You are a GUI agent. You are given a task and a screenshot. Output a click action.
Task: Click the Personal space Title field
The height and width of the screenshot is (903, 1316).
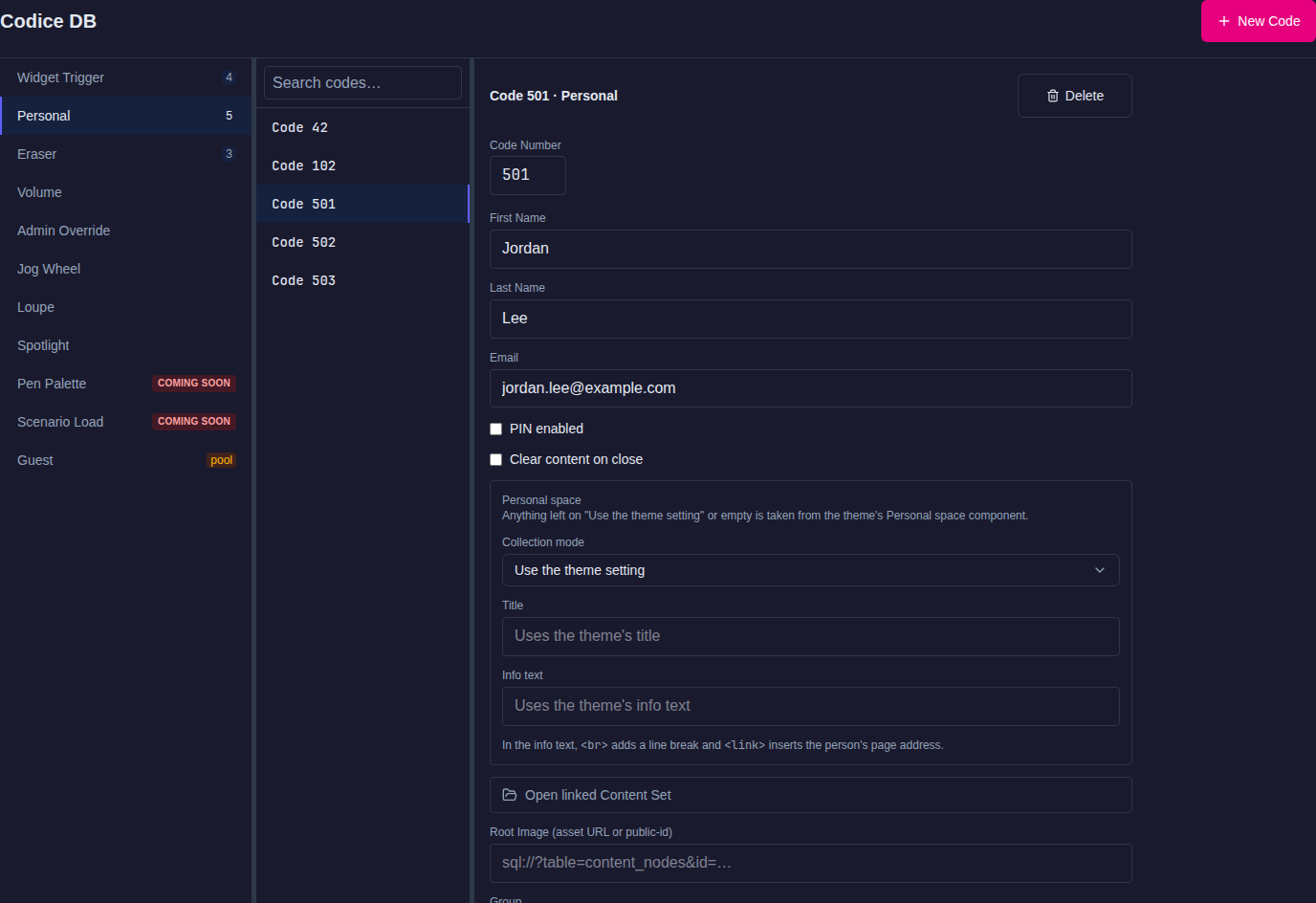[x=811, y=636]
